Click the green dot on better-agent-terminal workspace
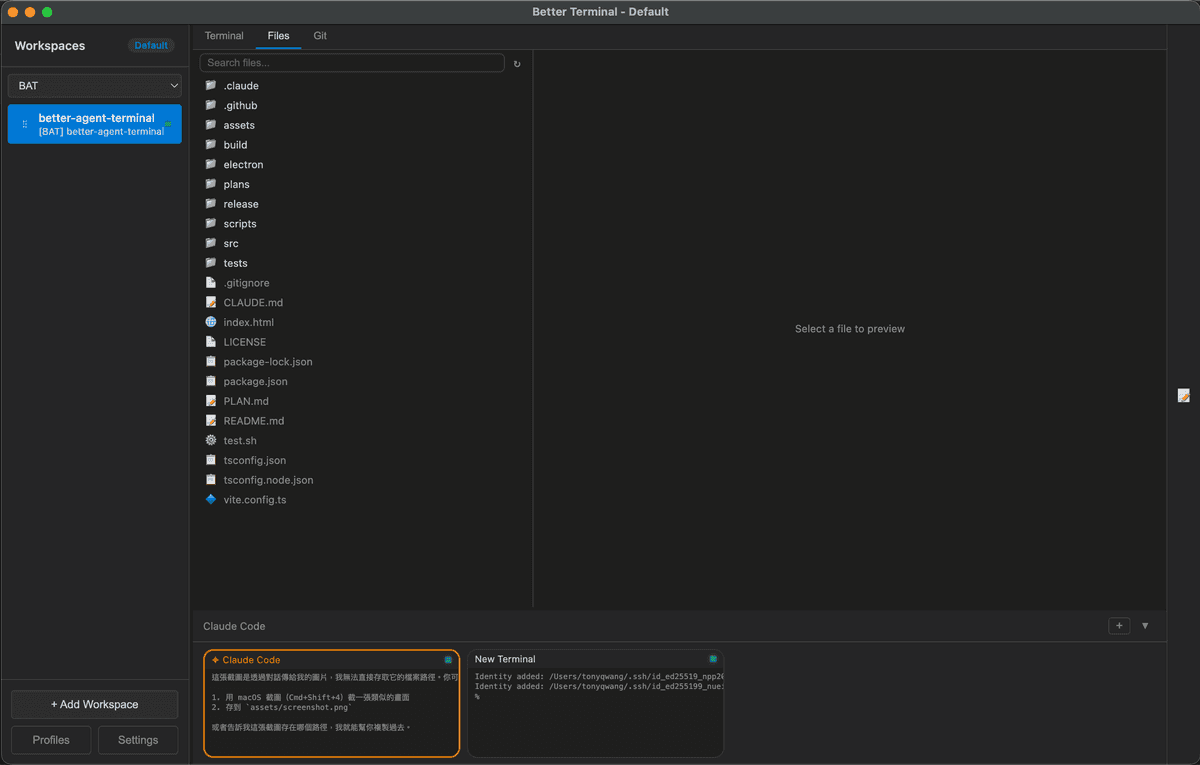Screen dimensions: 1200x765 tap(168, 124)
